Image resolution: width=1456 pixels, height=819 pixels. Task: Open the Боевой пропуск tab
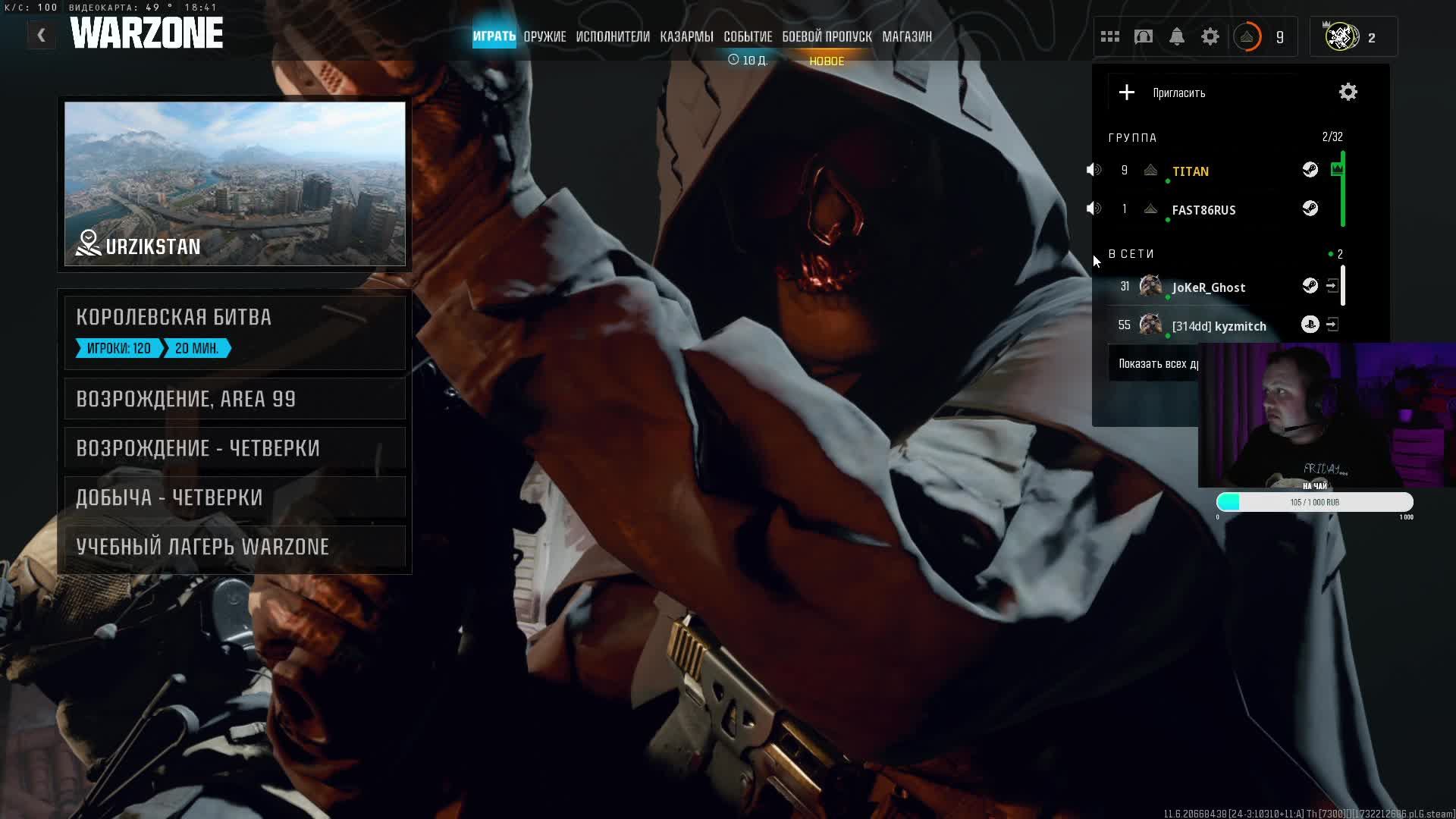pos(827,36)
